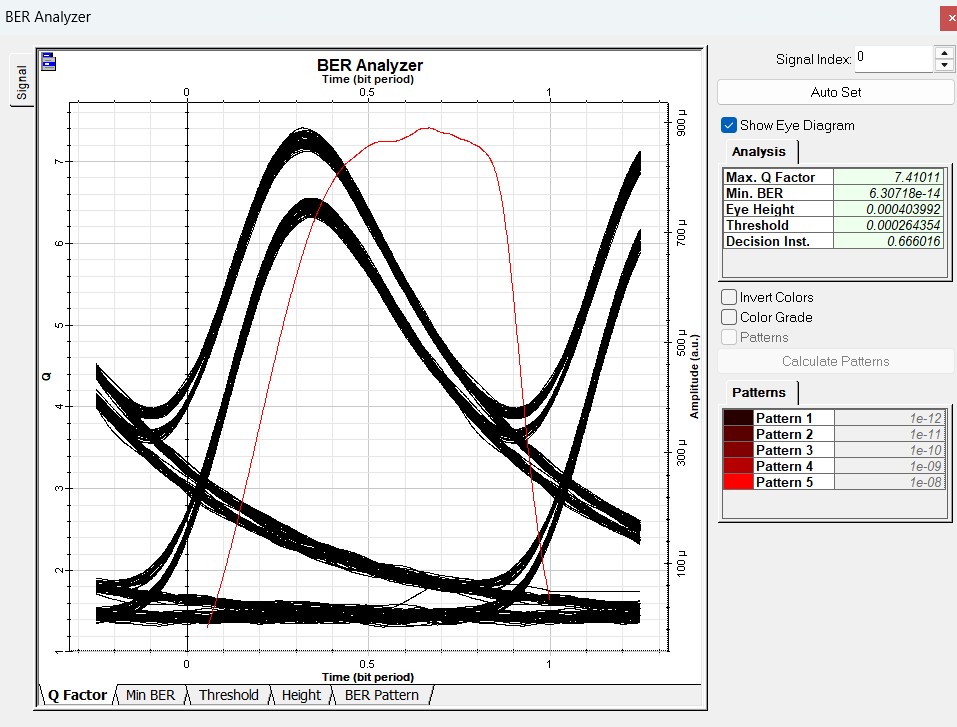This screenshot has width=957, height=727.
Task: Uncheck Show Eye Diagram checkbox
Action: pos(729,126)
